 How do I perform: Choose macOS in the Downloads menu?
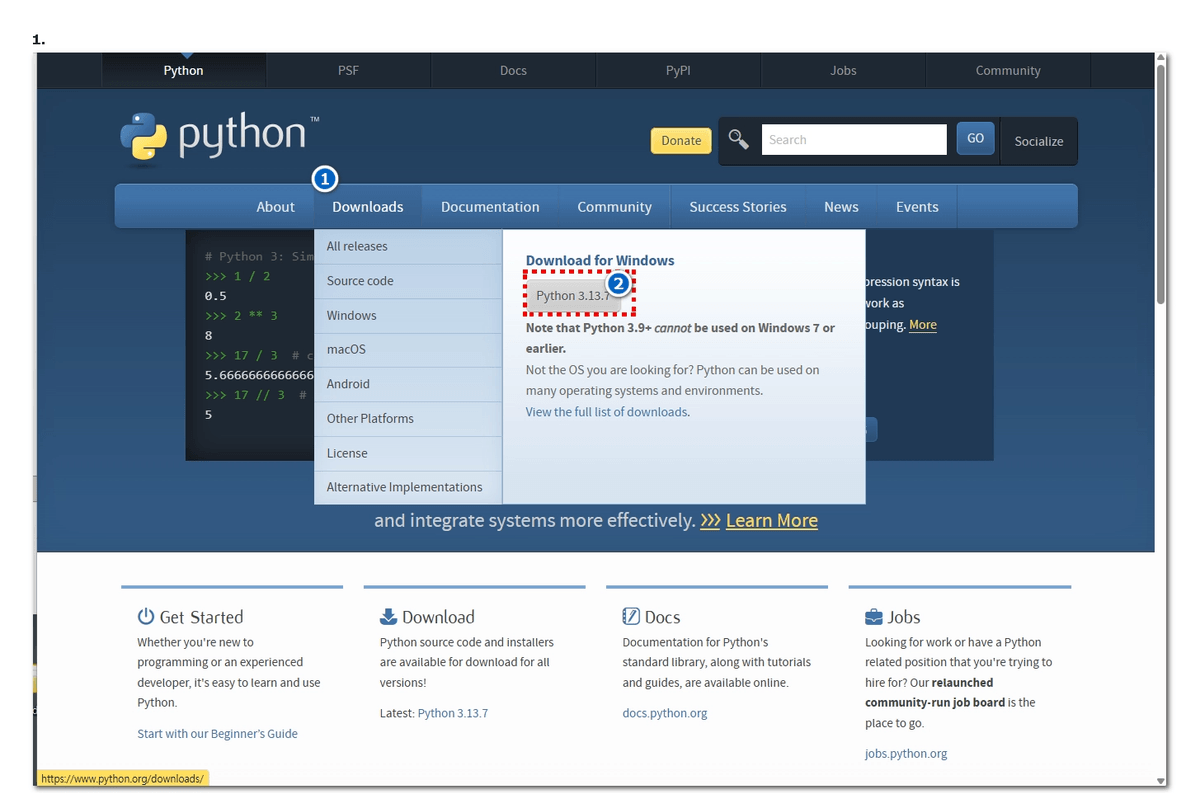coord(346,349)
